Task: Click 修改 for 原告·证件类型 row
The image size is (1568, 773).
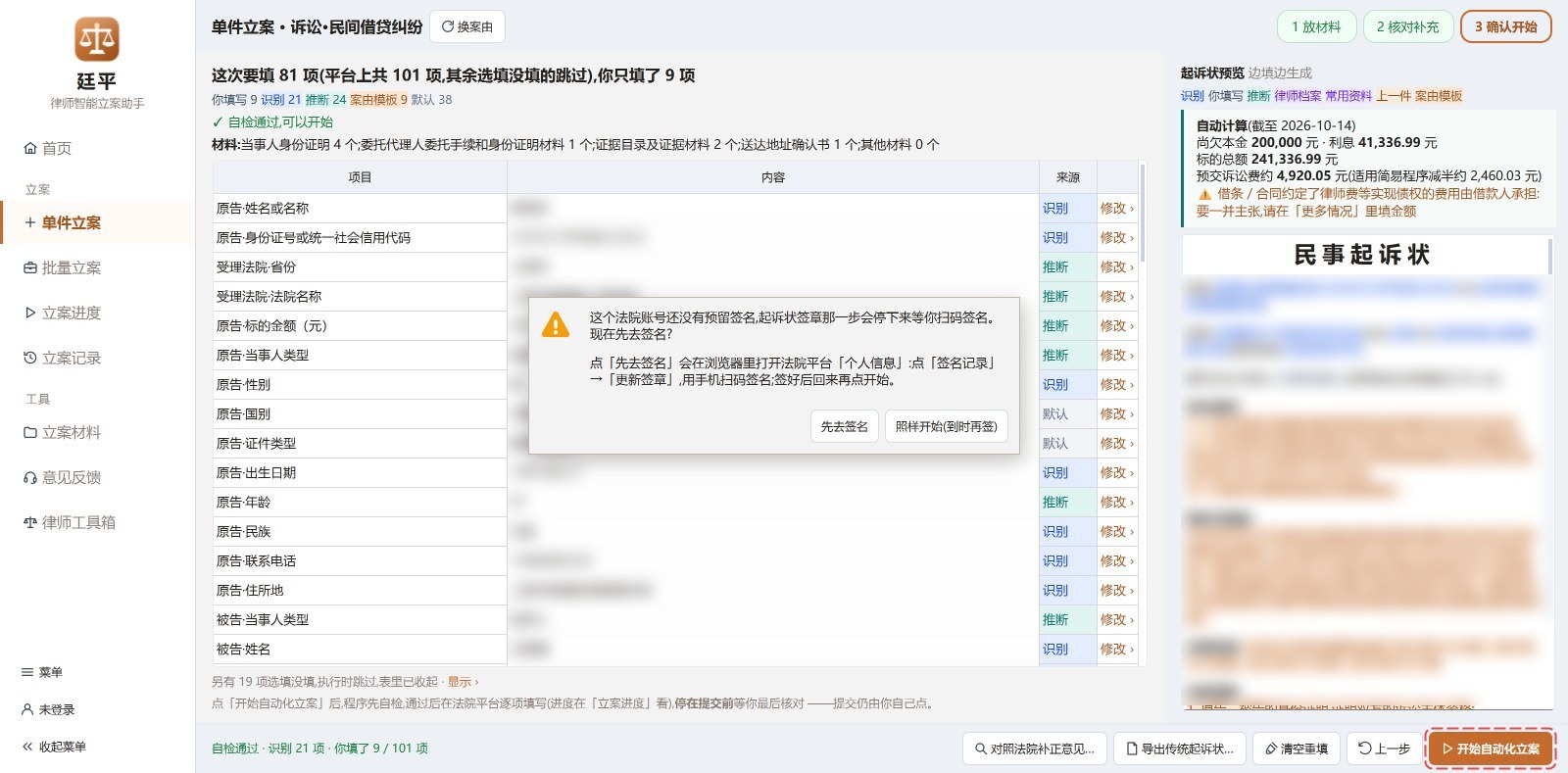Action: (1116, 443)
